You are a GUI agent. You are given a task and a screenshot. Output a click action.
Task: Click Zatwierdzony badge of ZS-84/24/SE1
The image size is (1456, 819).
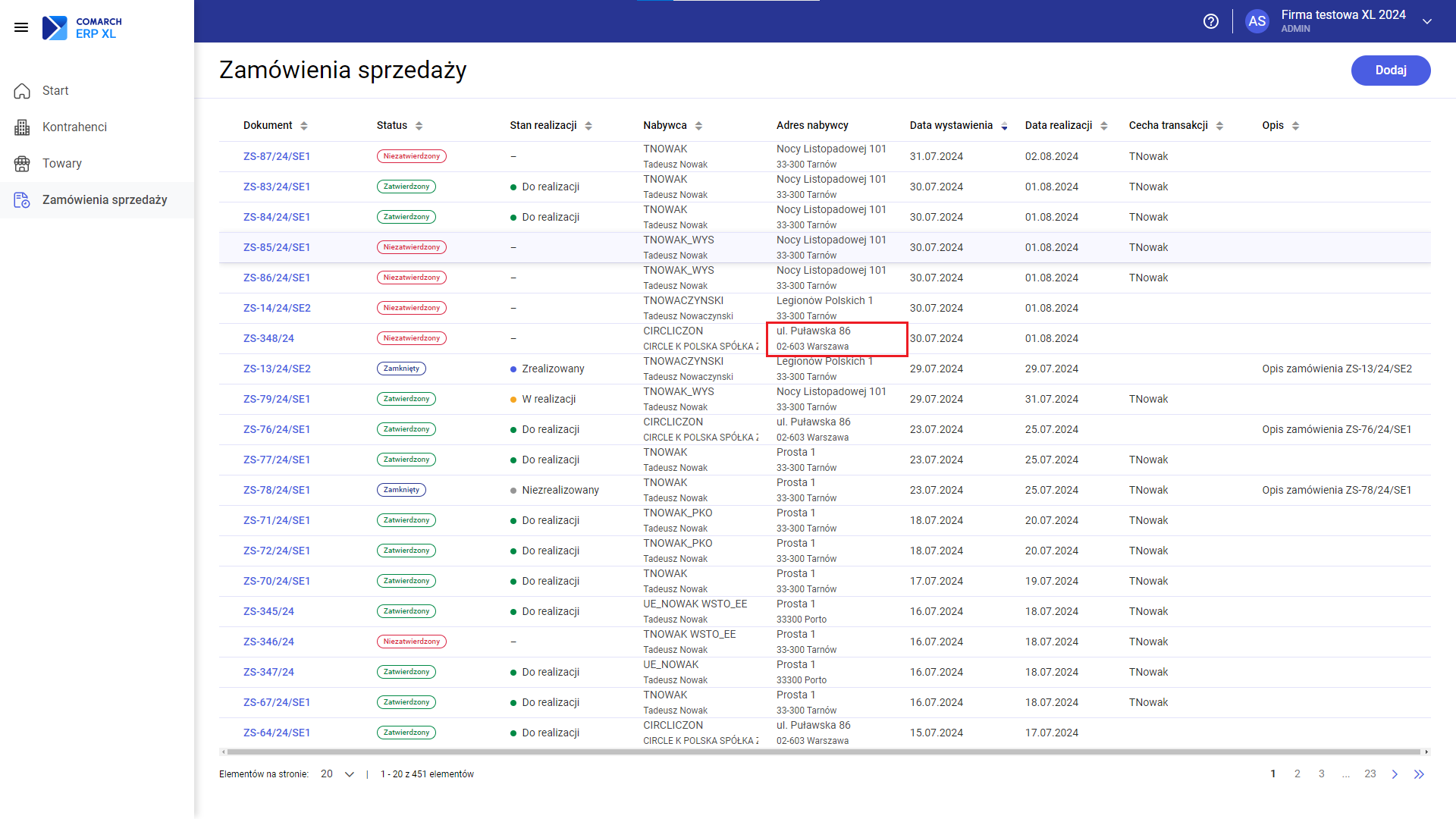click(x=406, y=217)
